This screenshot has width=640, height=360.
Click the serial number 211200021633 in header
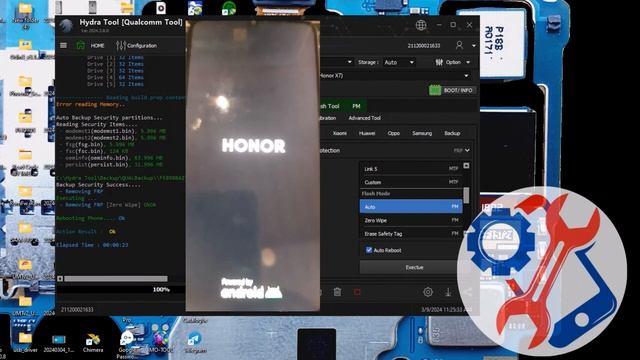(424, 46)
